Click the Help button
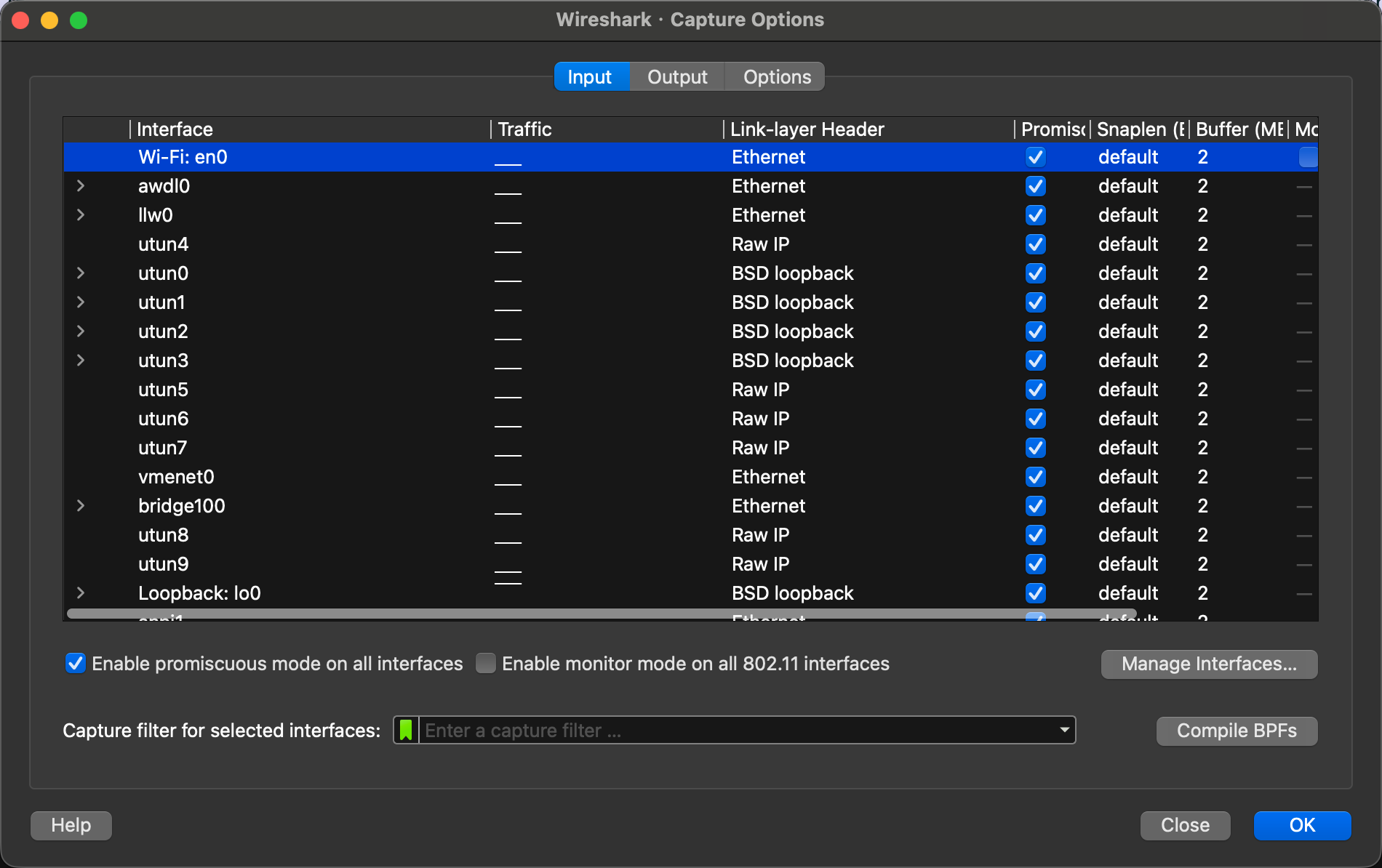The width and height of the screenshot is (1382, 868). [x=71, y=825]
